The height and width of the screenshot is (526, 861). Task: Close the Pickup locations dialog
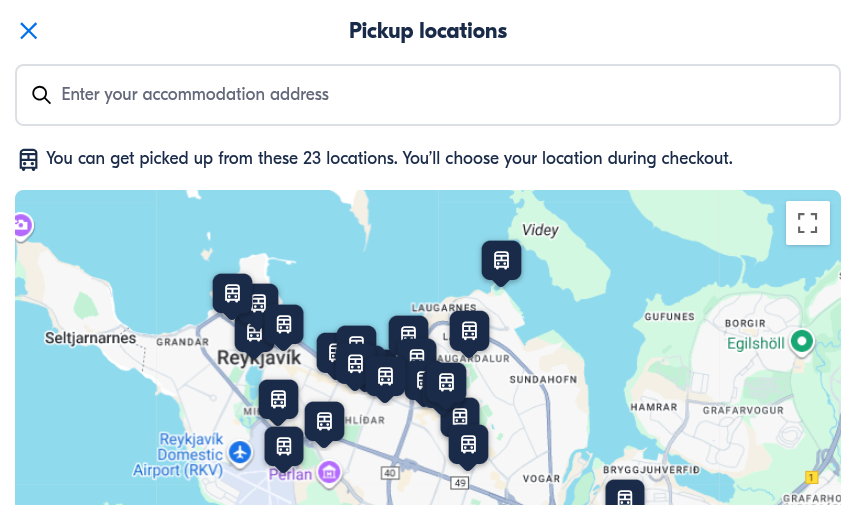click(29, 31)
